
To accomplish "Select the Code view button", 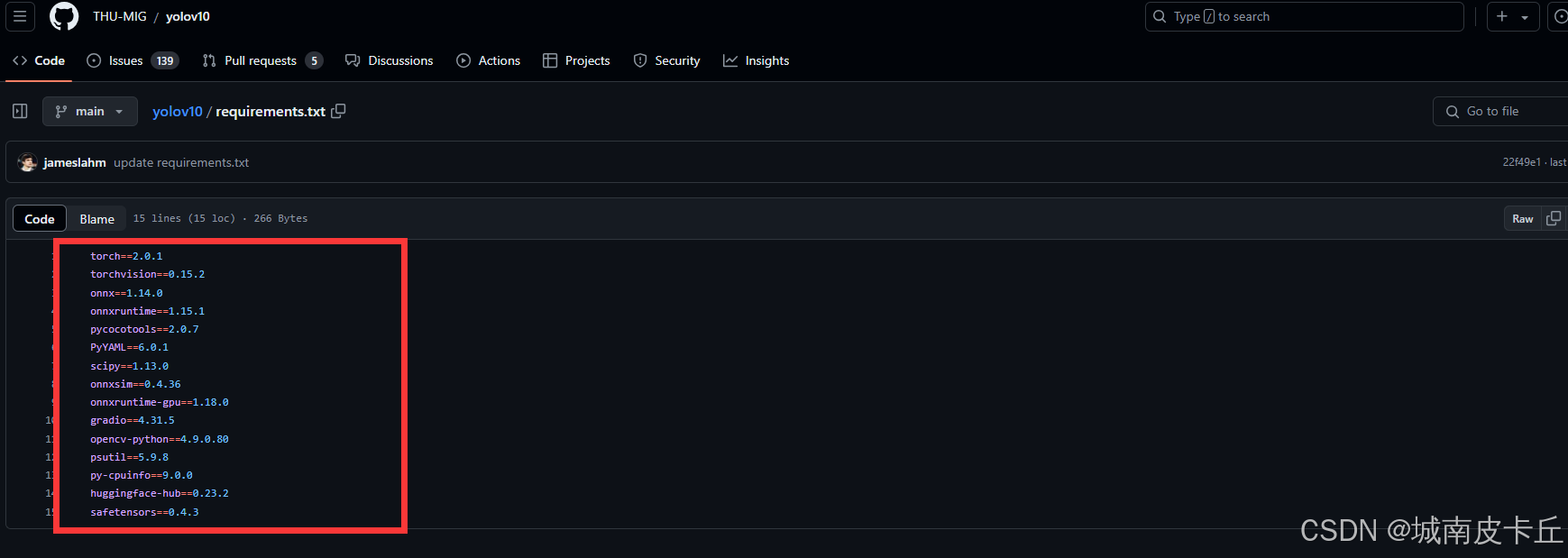I will pyautogui.click(x=40, y=219).
